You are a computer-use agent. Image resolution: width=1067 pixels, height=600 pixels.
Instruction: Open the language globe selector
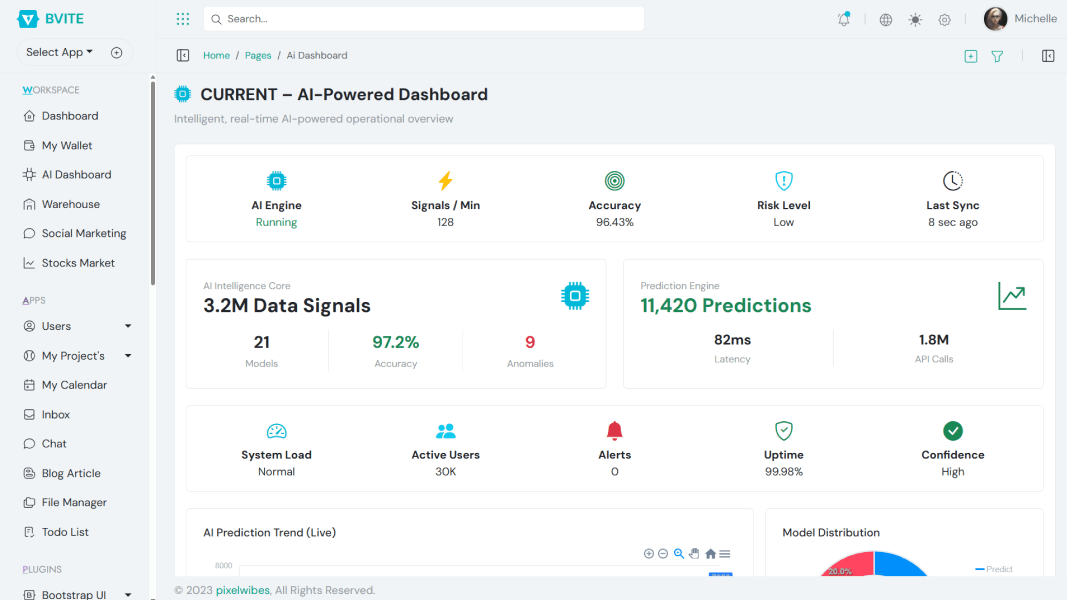[x=884, y=18]
